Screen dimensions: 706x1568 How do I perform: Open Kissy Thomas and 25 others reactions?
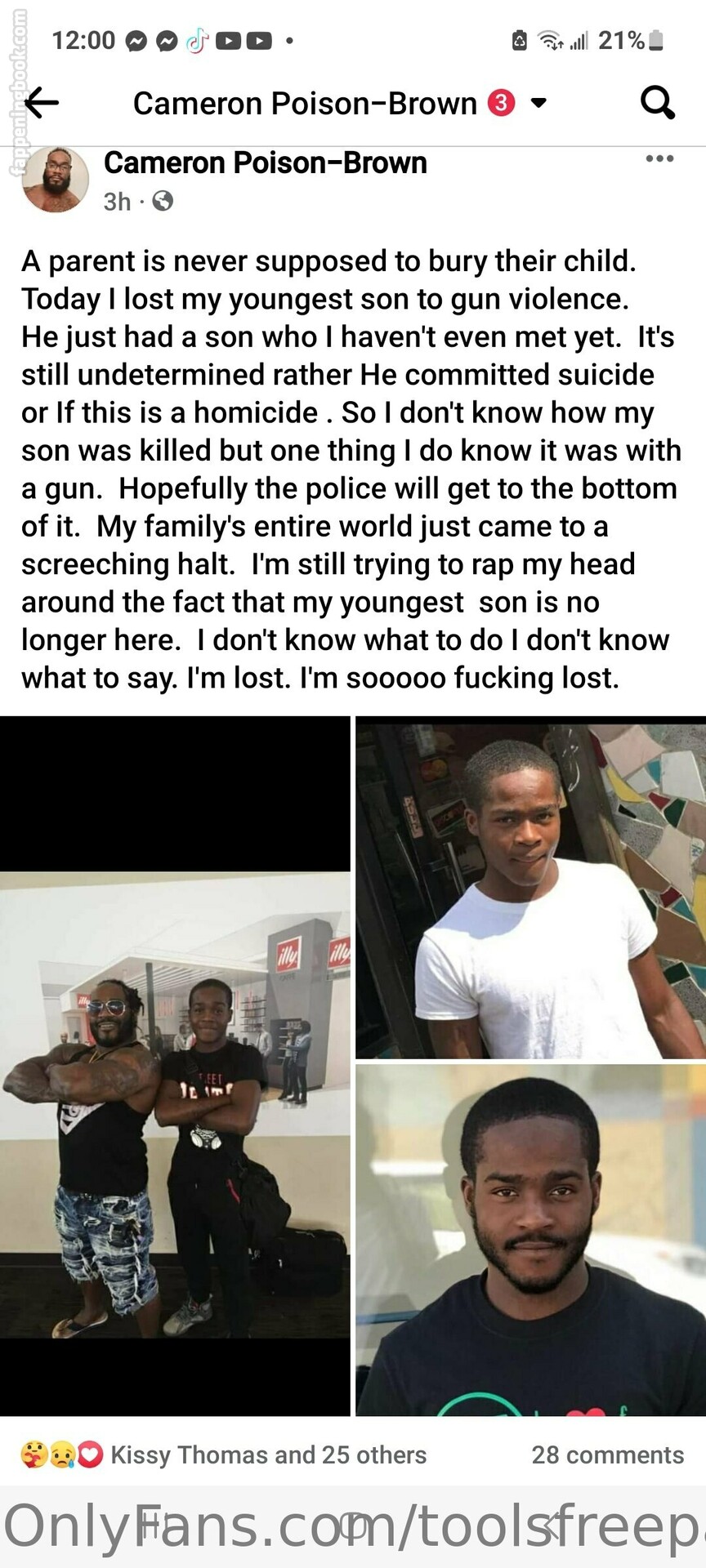point(269,1454)
